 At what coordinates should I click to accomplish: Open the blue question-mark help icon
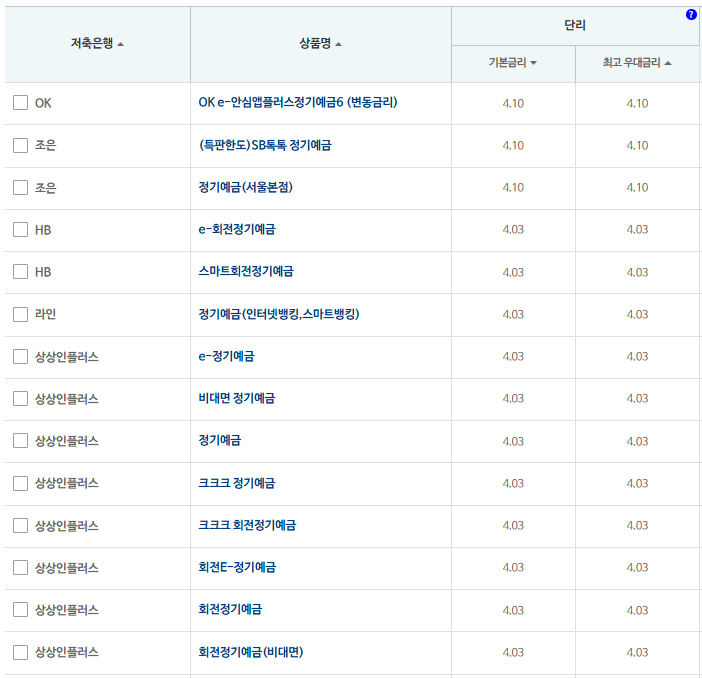point(691,15)
